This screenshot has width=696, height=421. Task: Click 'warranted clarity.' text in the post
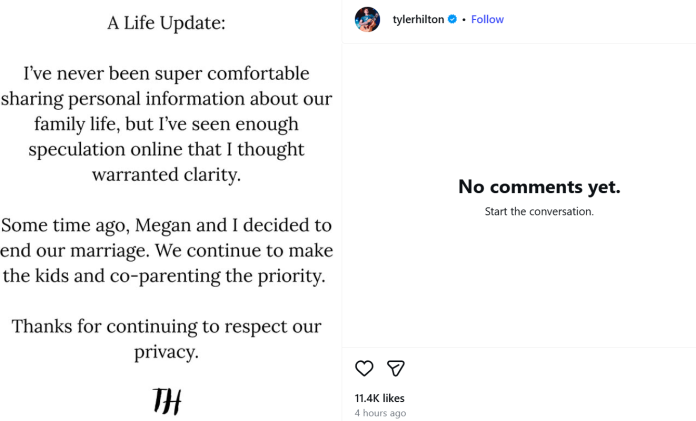click(x=166, y=175)
